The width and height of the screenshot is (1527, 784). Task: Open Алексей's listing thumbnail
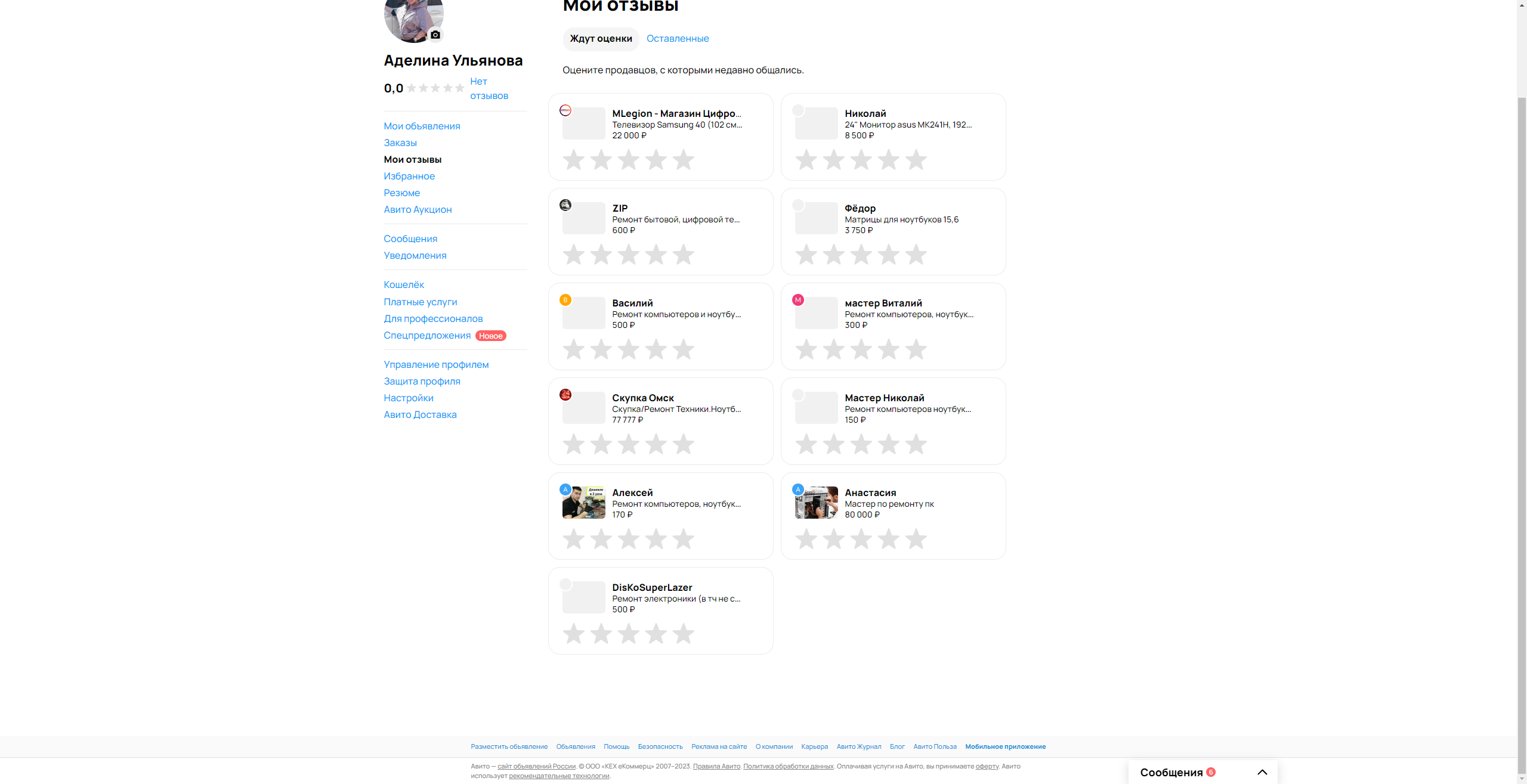(x=584, y=503)
